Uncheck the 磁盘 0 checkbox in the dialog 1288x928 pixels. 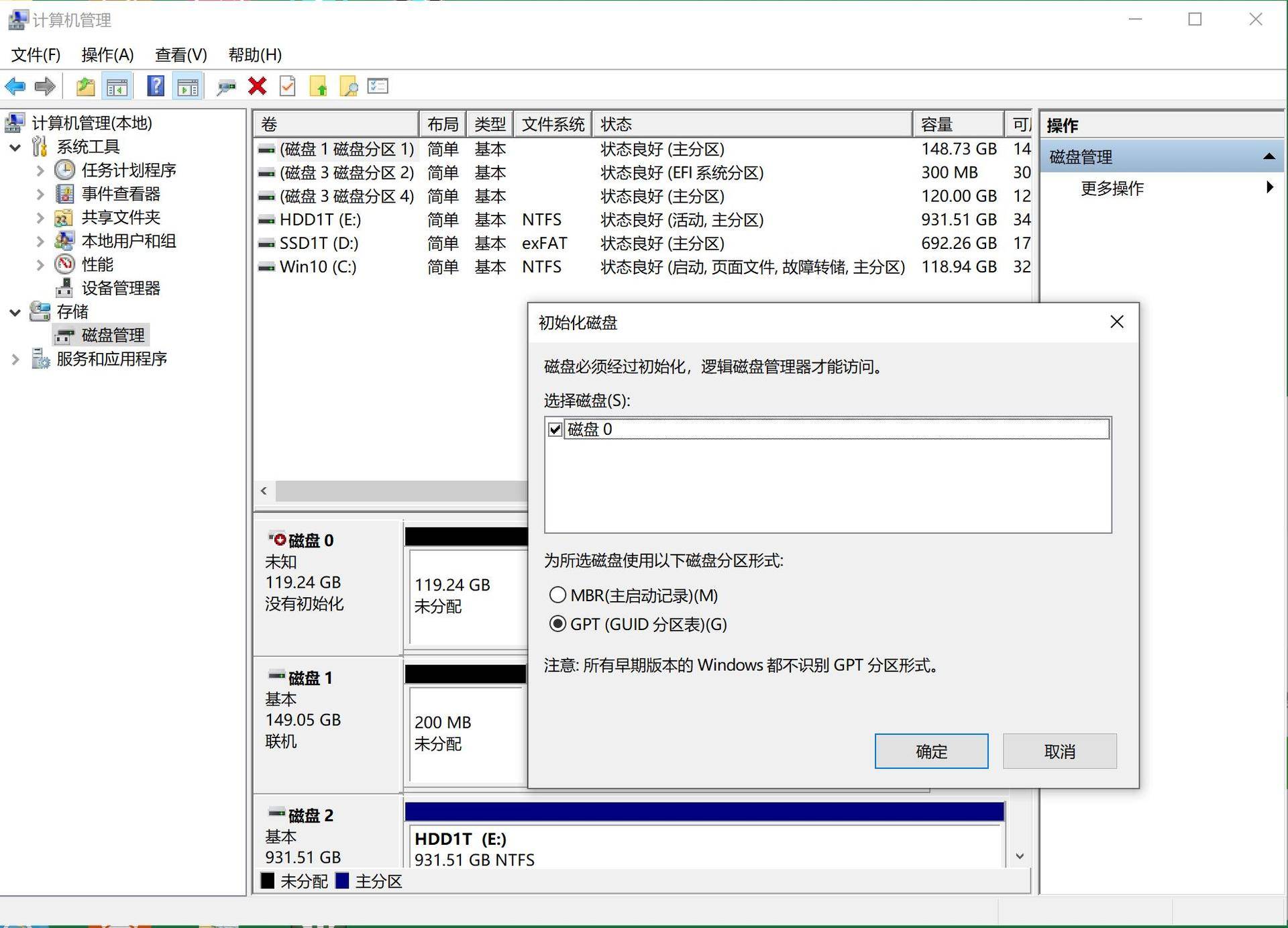tap(554, 429)
